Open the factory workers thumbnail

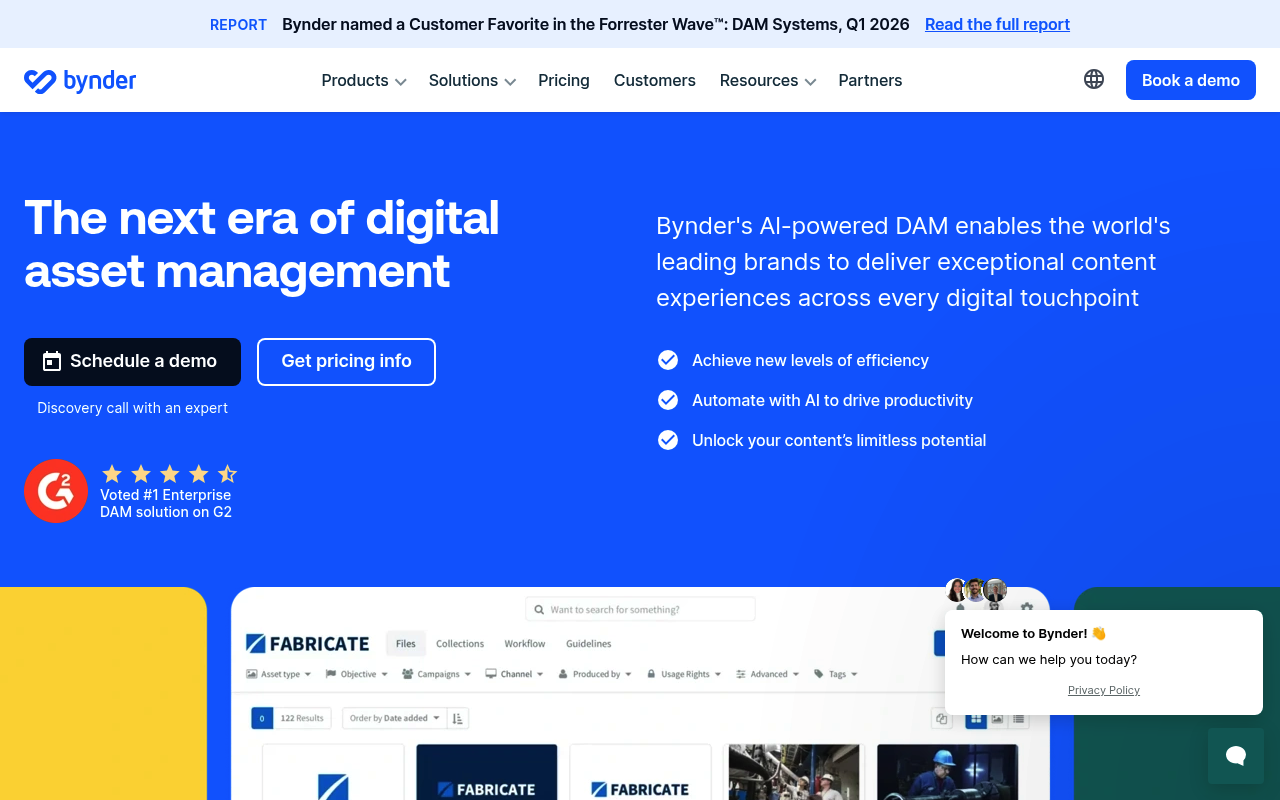click(793, 772)
